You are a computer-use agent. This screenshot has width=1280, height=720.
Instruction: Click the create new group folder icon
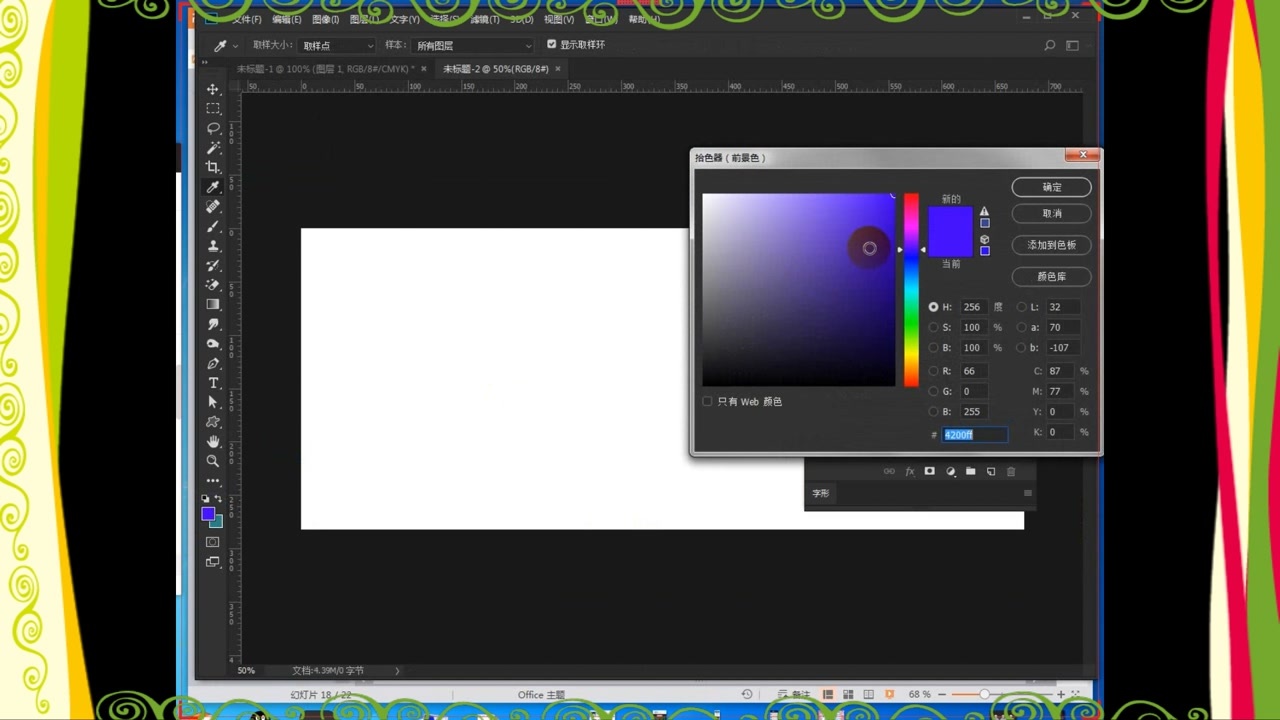[x=970, y=471]
